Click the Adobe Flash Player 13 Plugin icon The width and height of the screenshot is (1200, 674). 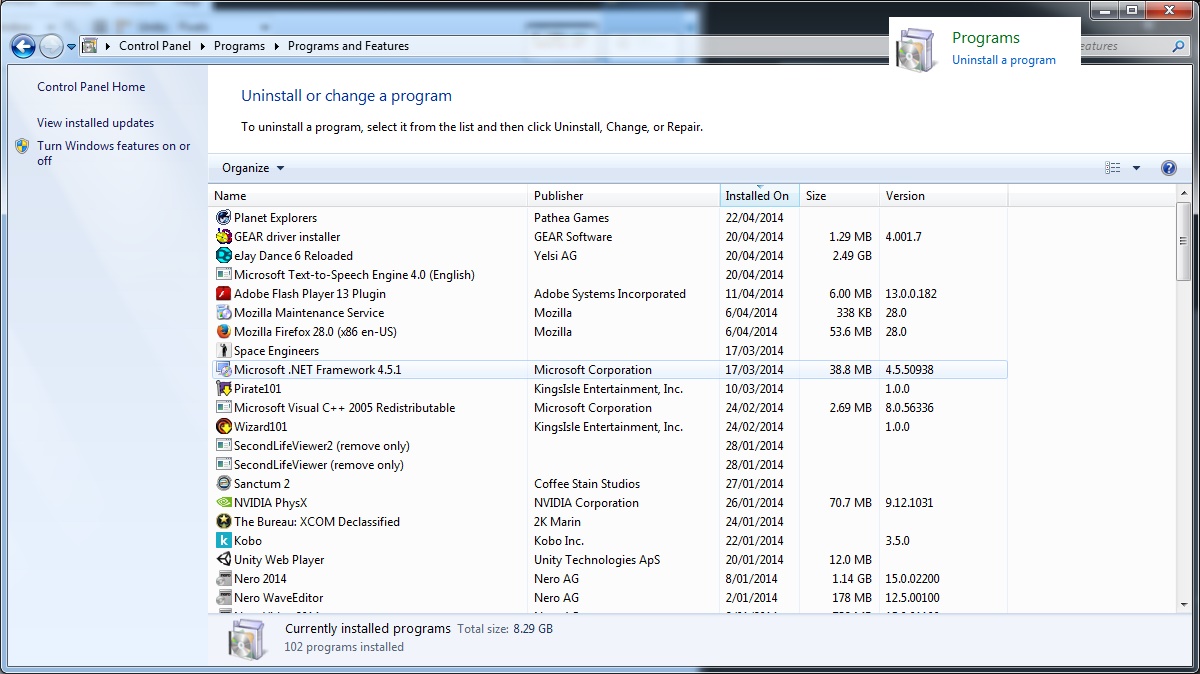(x=224, y=294)
